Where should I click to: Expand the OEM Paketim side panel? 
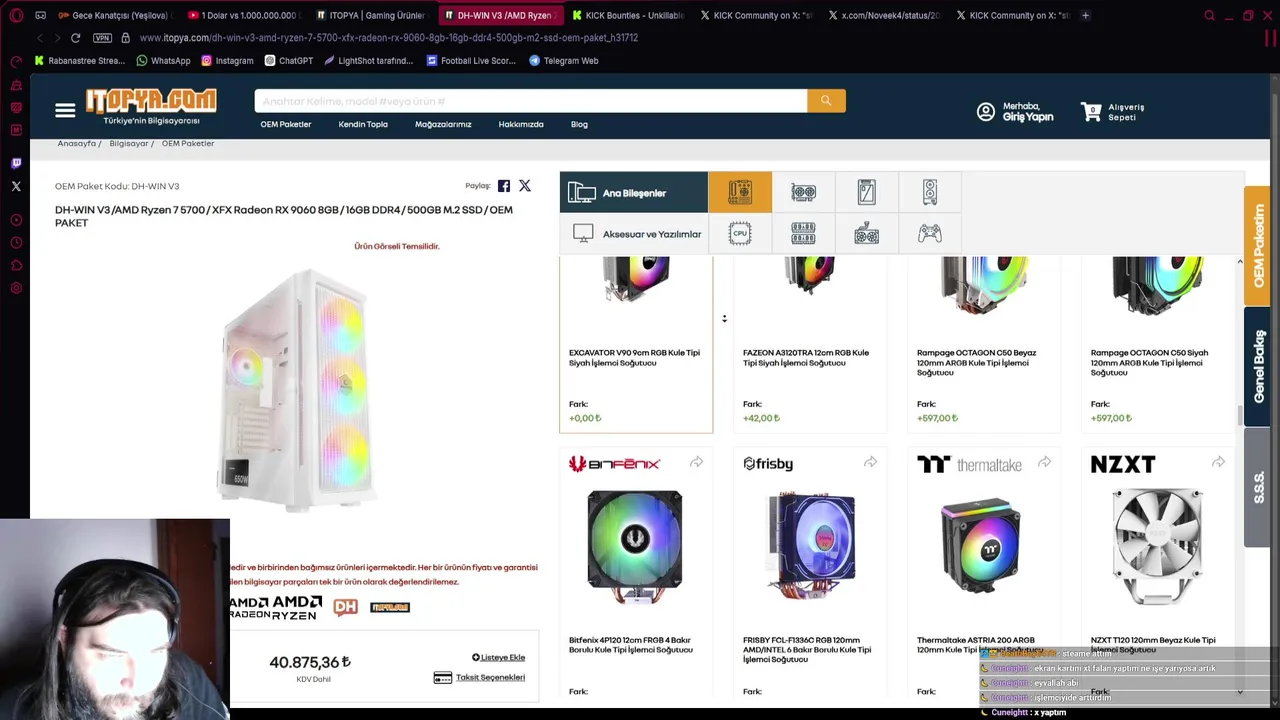(x=1257, y=245)
